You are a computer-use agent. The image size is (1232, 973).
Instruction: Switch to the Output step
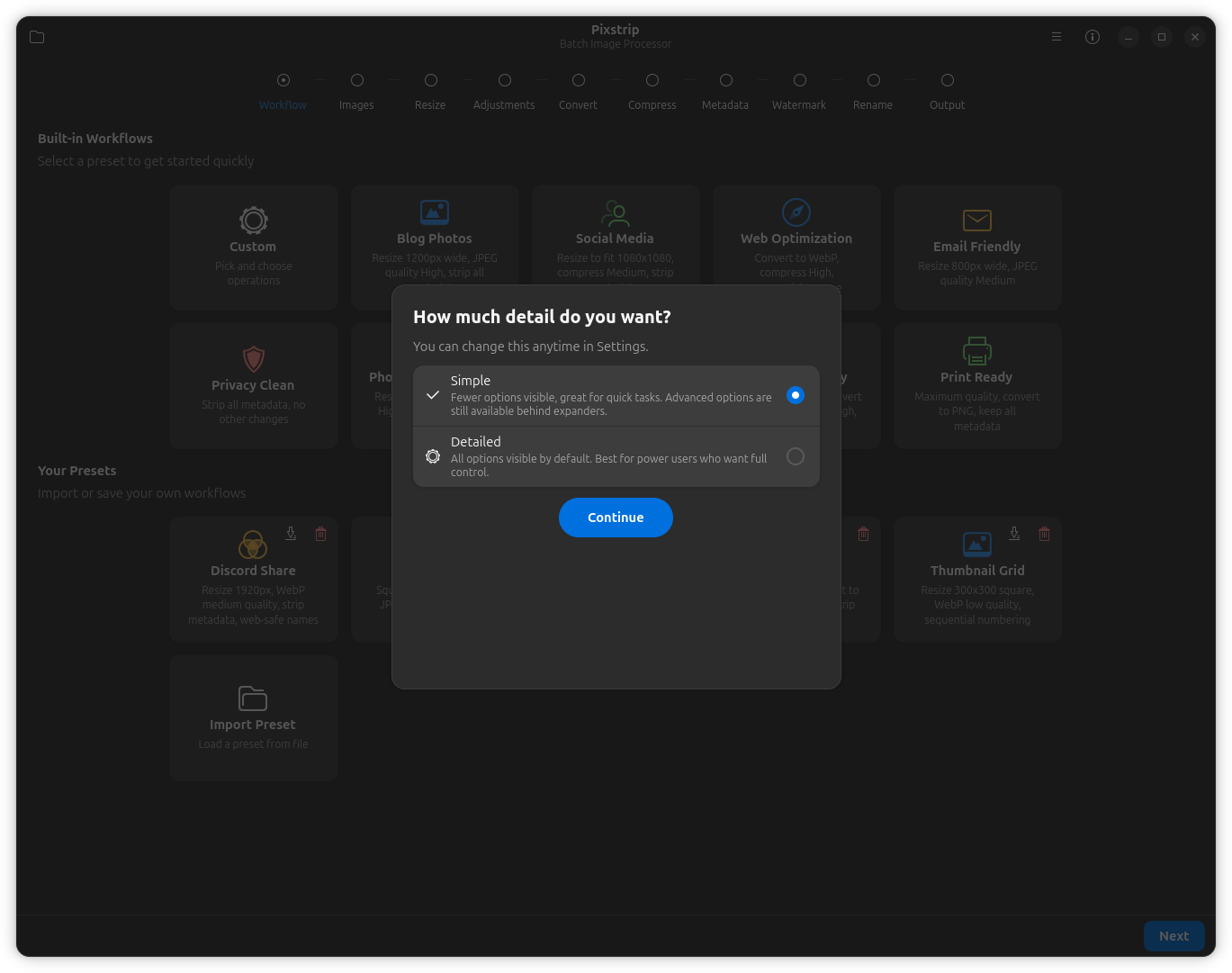947,81
